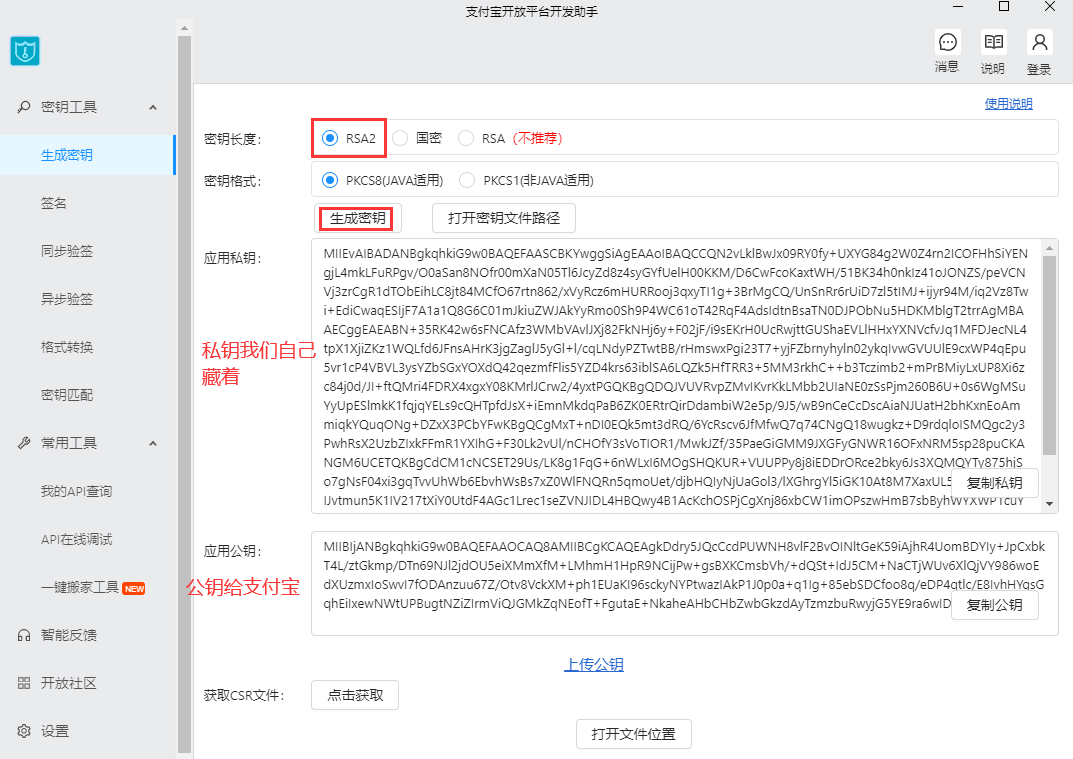Image resolution: width=1073 pixels, height=759 pixels.
Task: Click the Alipay shield logo icon
Action: [25, 51]
